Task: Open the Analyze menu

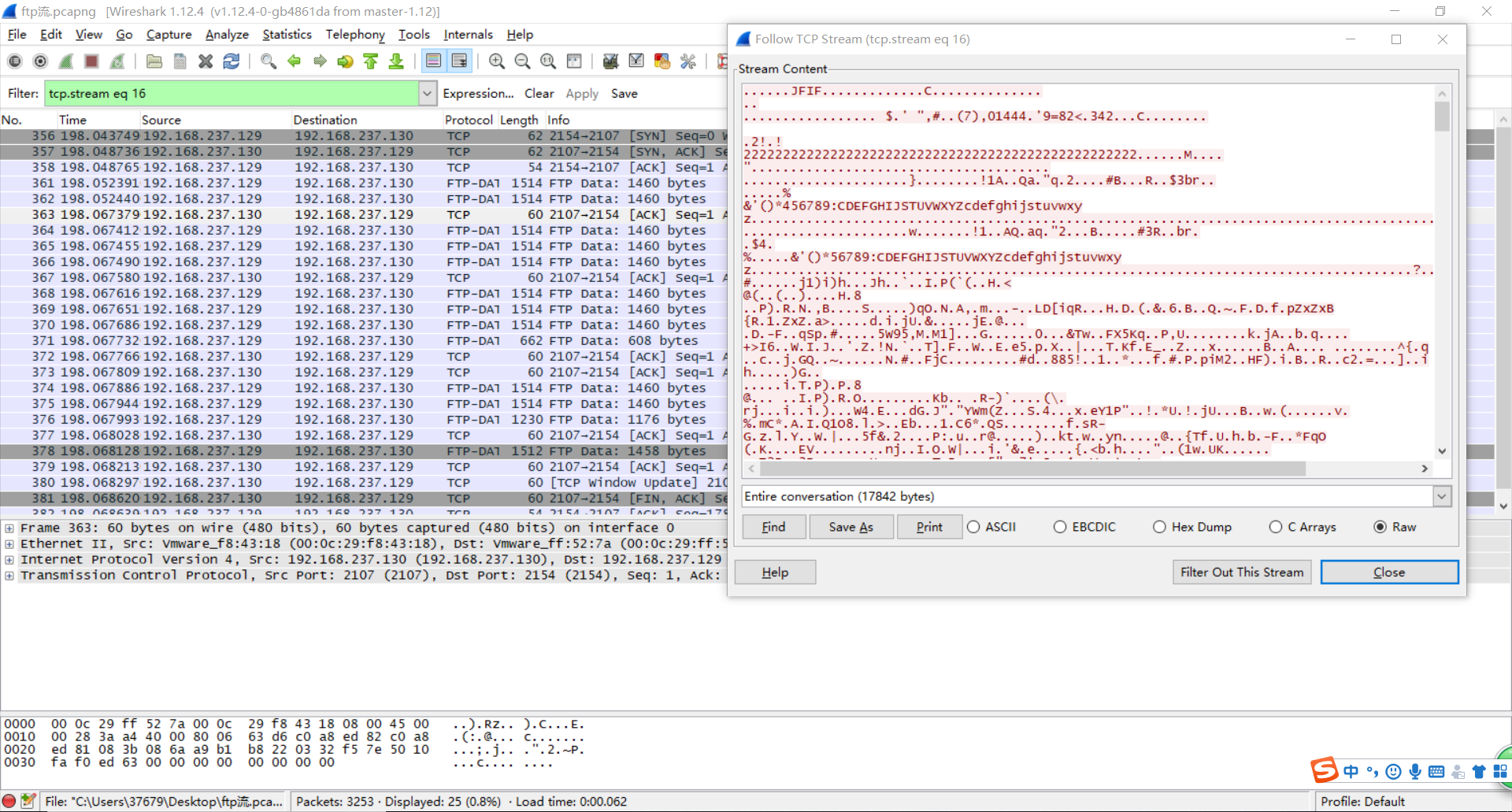Action: click(227, 35)
